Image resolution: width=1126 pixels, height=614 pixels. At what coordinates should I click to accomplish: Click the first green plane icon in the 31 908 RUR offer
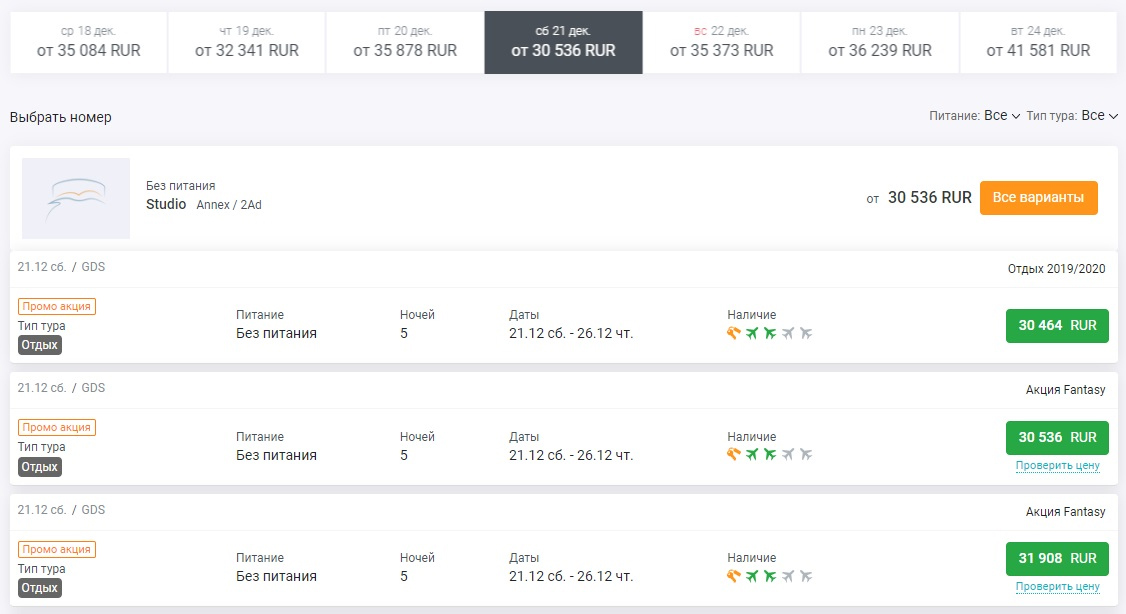pos(752,576)
